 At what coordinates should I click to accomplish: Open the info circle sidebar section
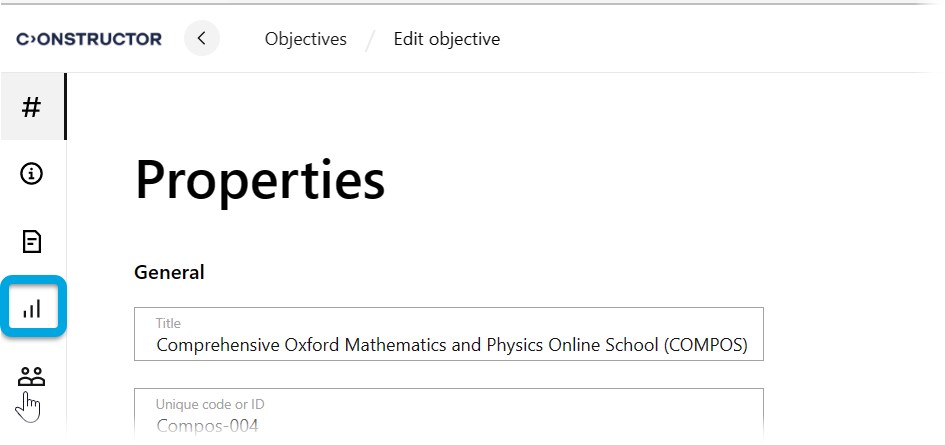point(32,174)
